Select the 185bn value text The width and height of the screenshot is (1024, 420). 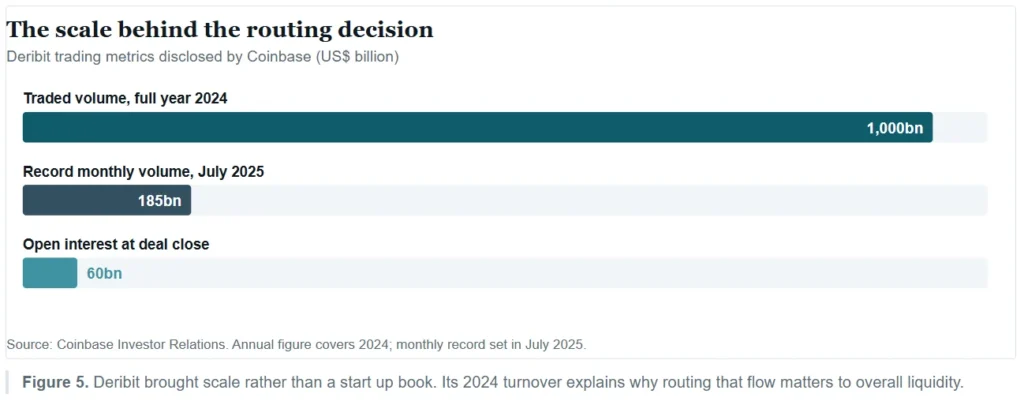[x=159, y=201]
